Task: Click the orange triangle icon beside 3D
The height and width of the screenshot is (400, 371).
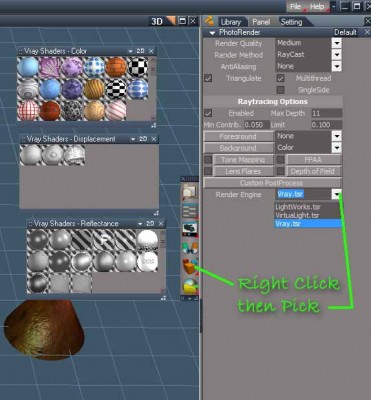Action: 170,21
